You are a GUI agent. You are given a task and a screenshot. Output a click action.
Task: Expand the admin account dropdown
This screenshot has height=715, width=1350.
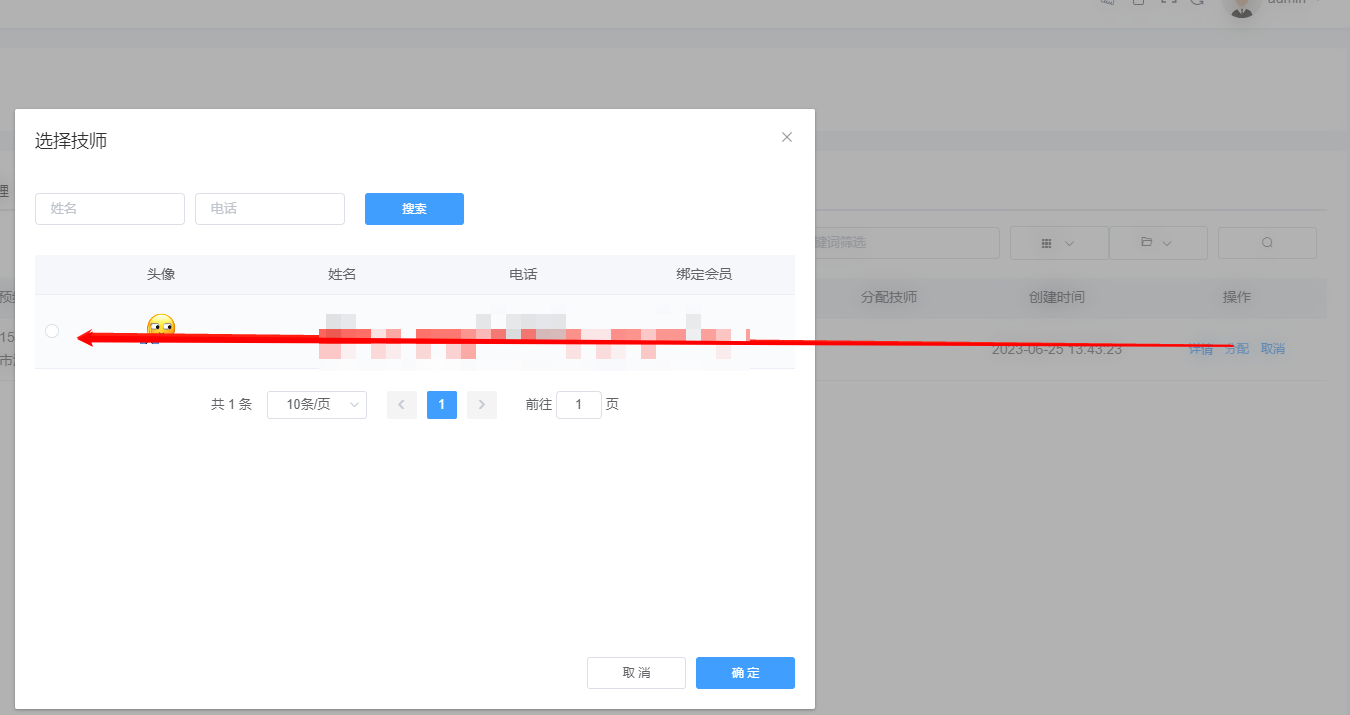[x=1290, y=3]
